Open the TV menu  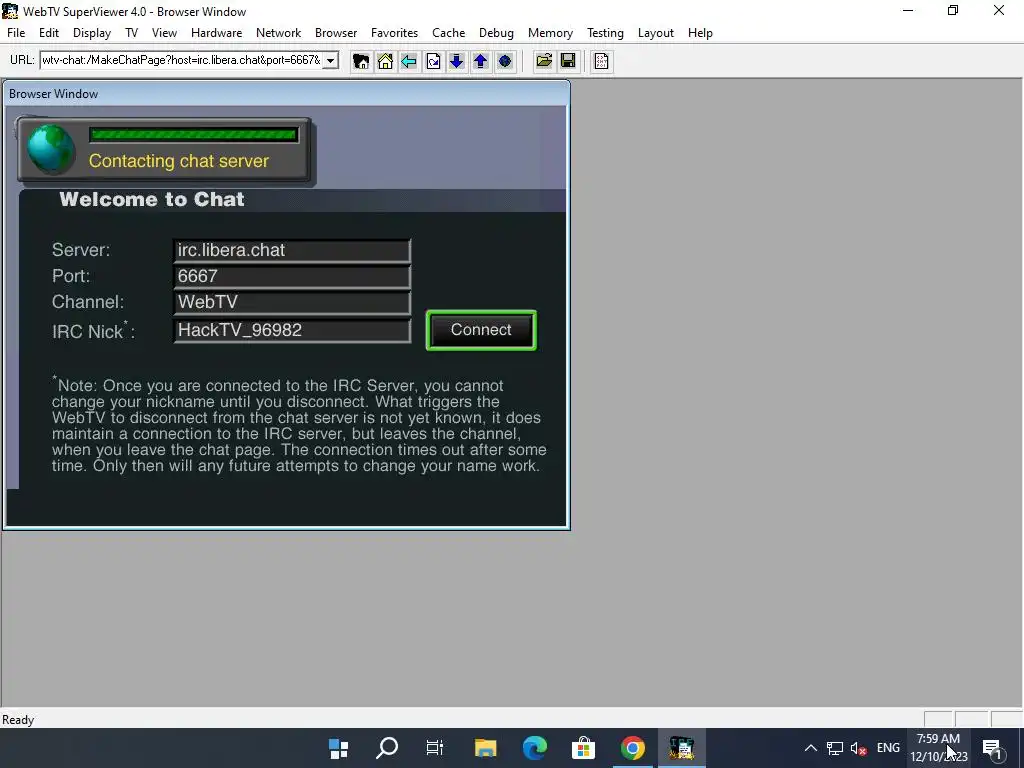131,33
